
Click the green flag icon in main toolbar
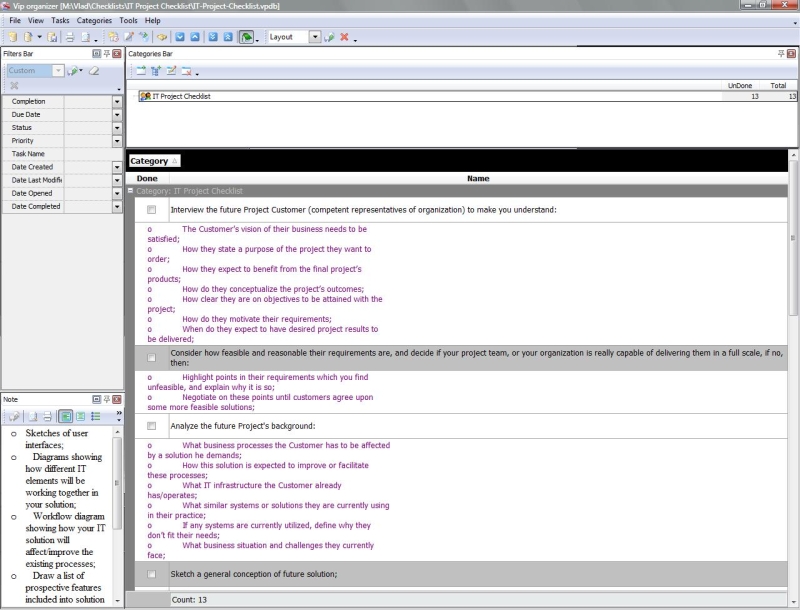(246, 37)
